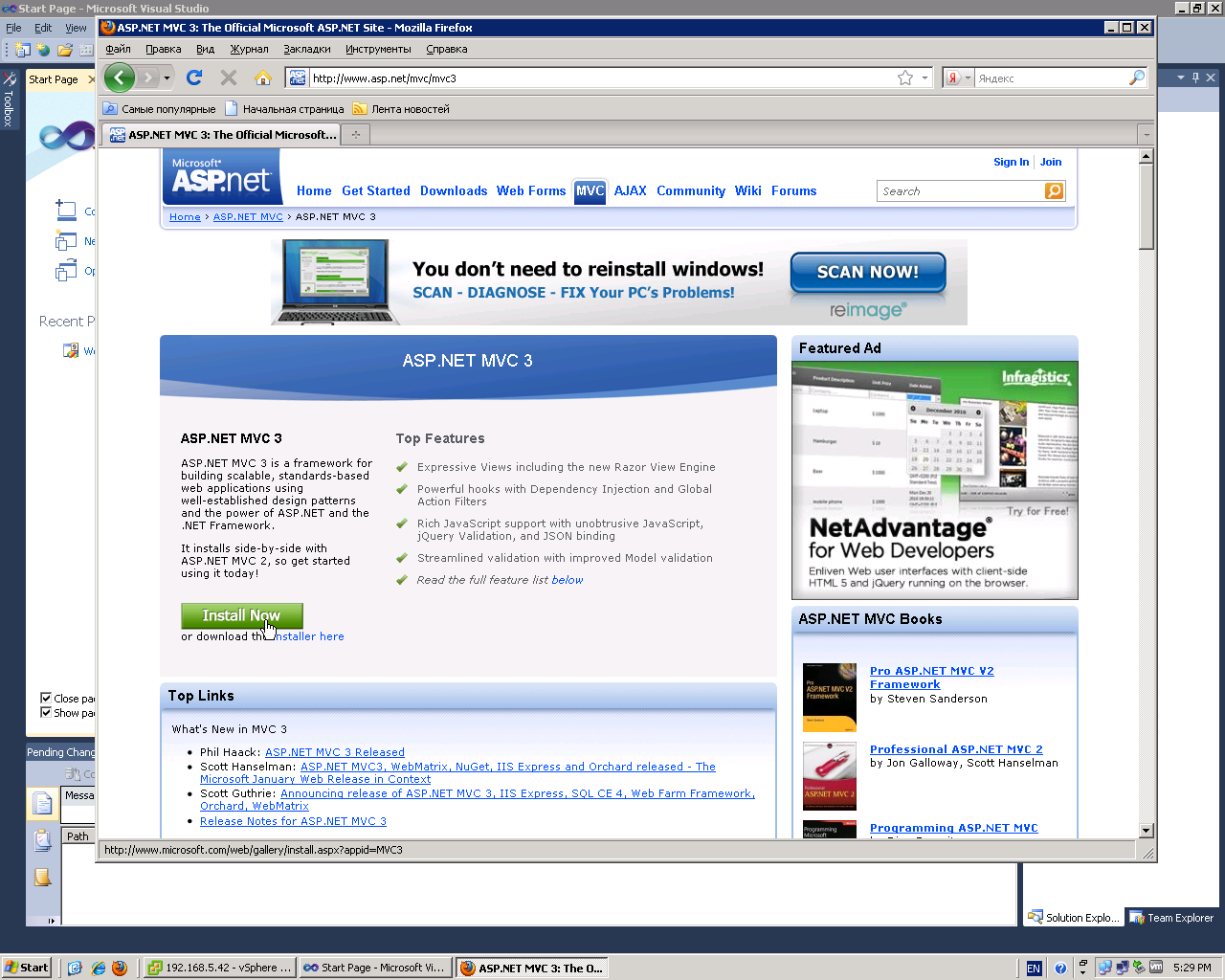Viewport: 1225px width, 980px height.
Task: Open a new Firefox tab
Action: [x=356, y=135]
